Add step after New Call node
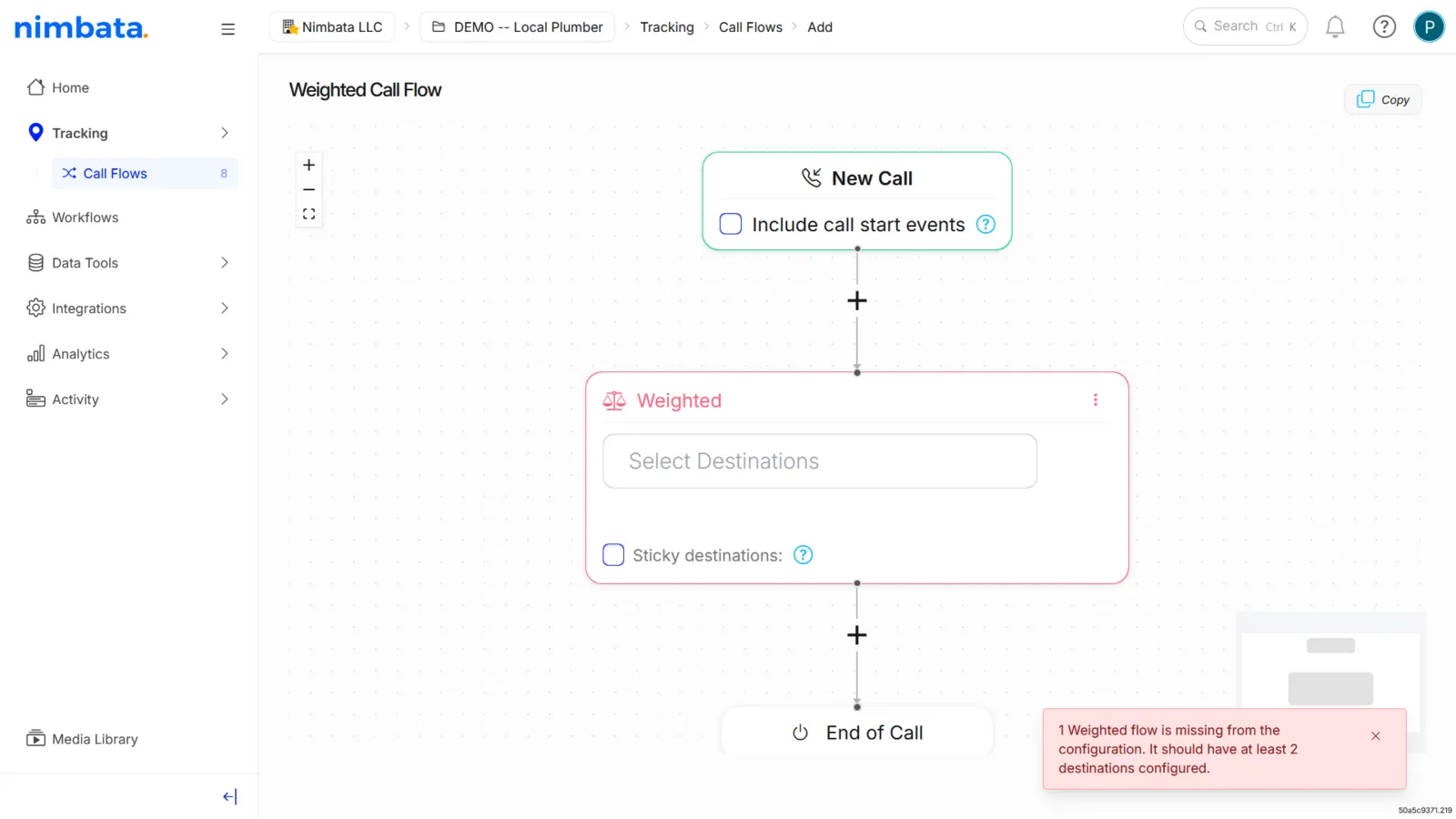The height and width of the screenshot is (819, 1456). pyautogui.click(x=857, y=300)
